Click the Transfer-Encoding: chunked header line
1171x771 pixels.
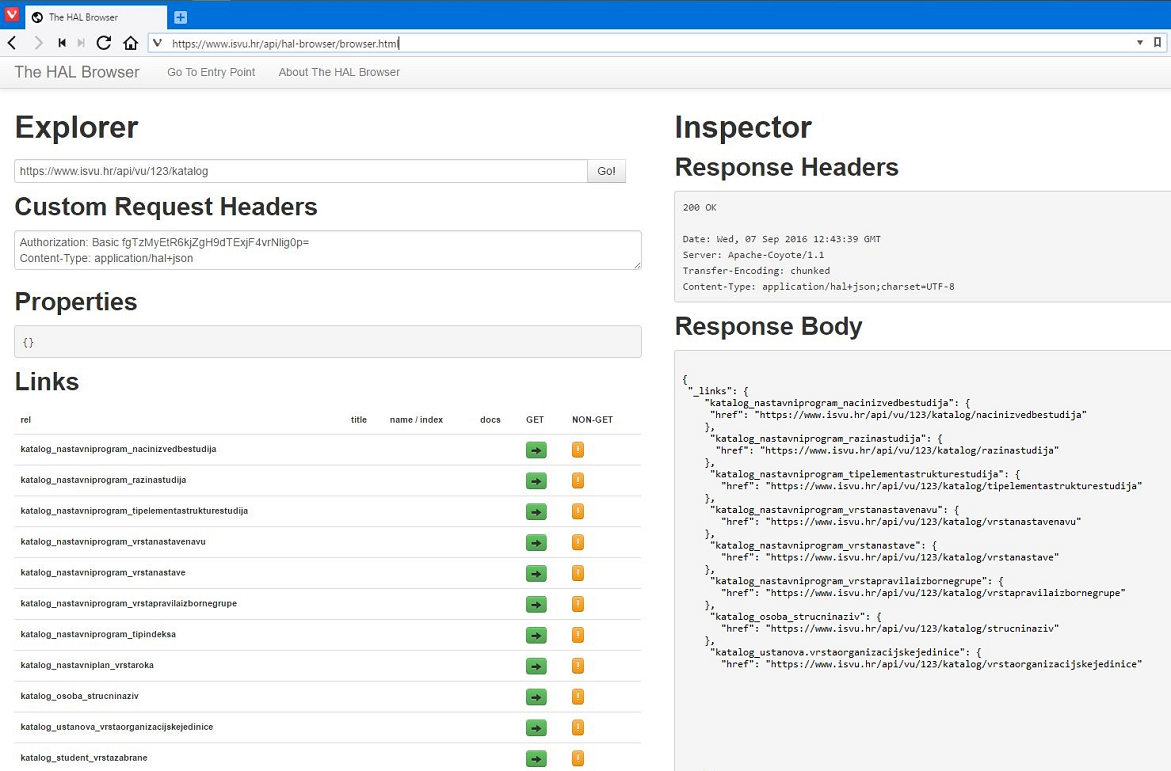point(756,270)
